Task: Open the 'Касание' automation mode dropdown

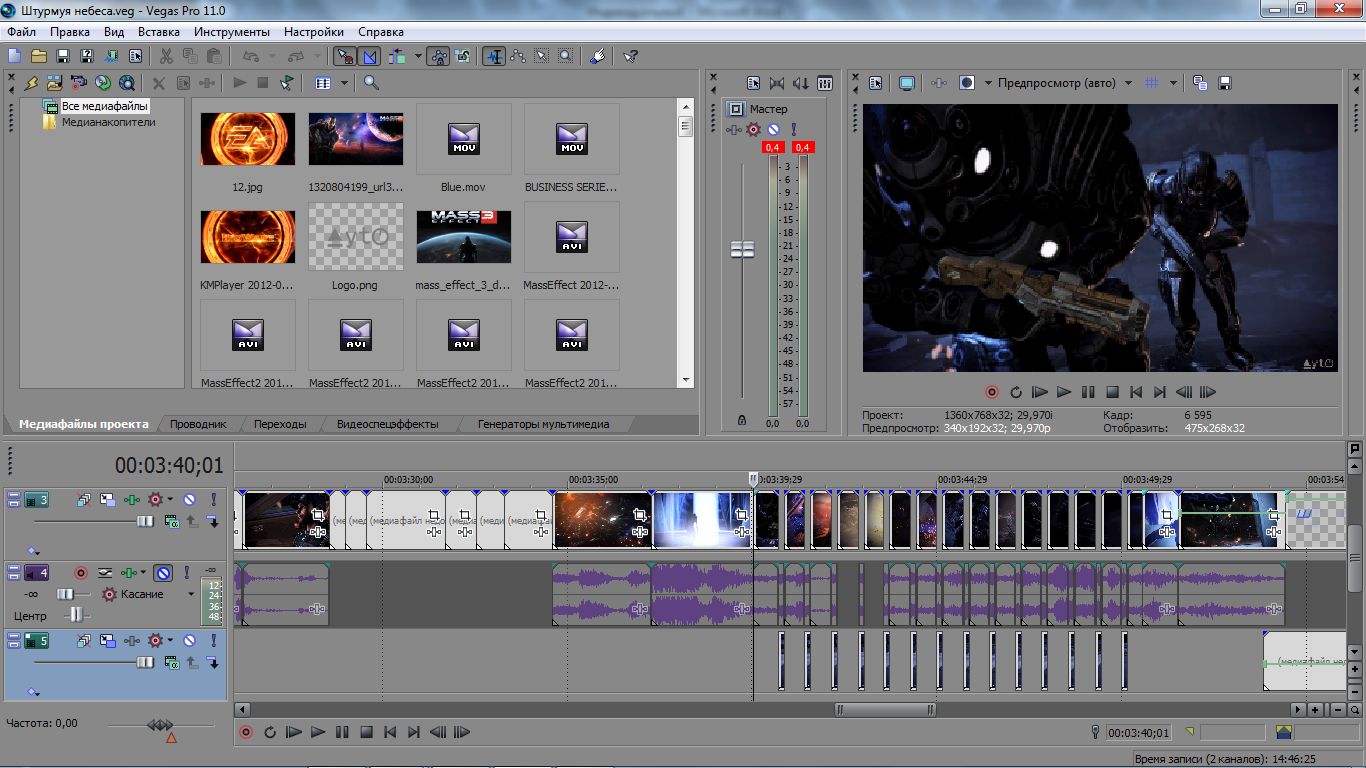Action: [x=158, y=594]
